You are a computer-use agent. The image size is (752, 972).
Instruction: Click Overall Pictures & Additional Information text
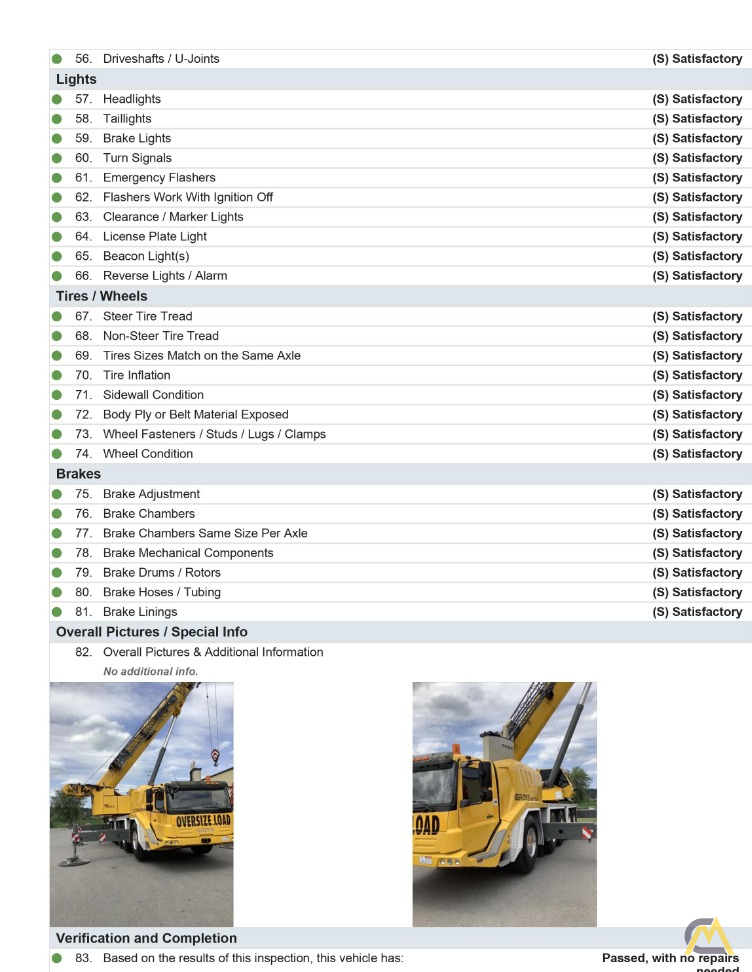[213, 652]
